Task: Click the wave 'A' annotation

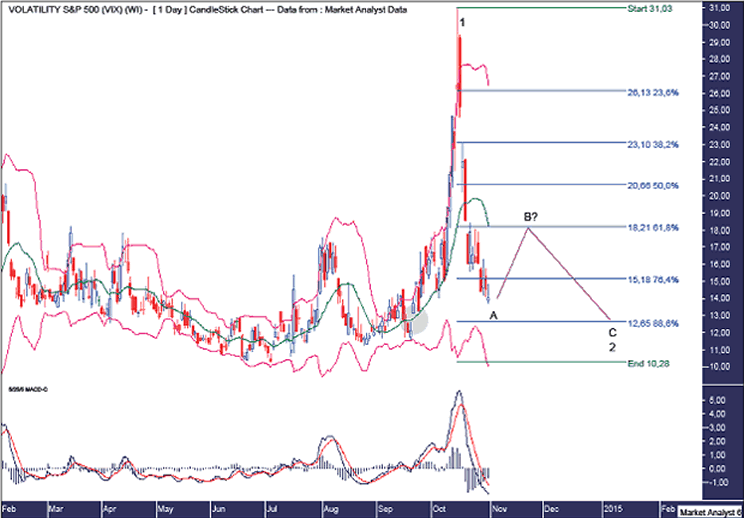Action: 493,316
